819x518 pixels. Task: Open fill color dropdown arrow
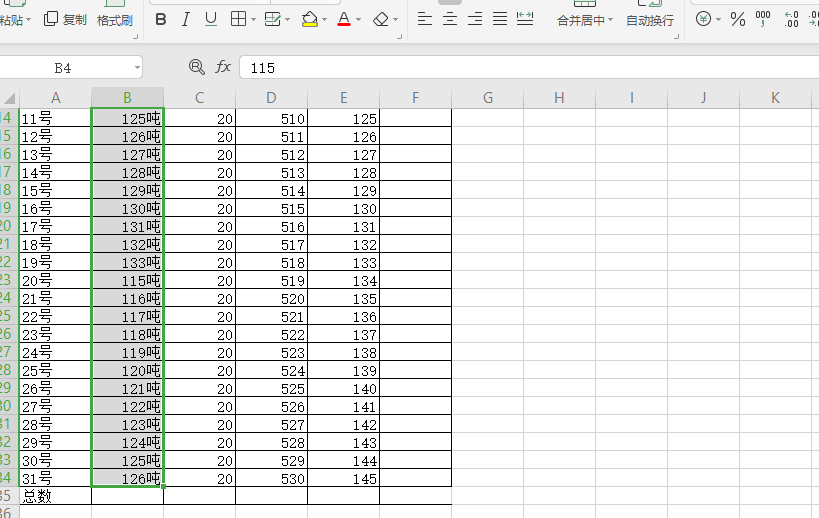pos(324,20)
